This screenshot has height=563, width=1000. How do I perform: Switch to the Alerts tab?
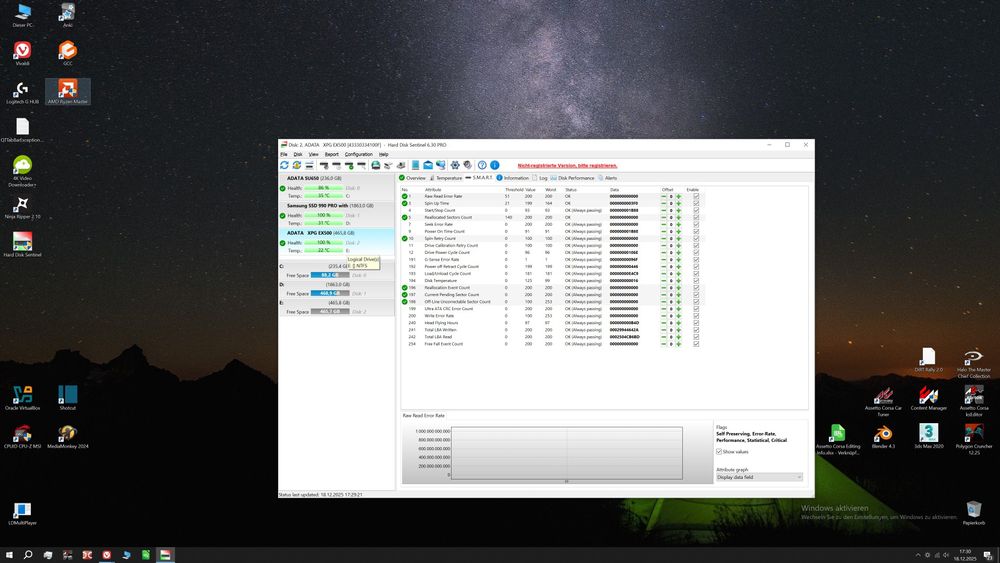coord(607,178)
